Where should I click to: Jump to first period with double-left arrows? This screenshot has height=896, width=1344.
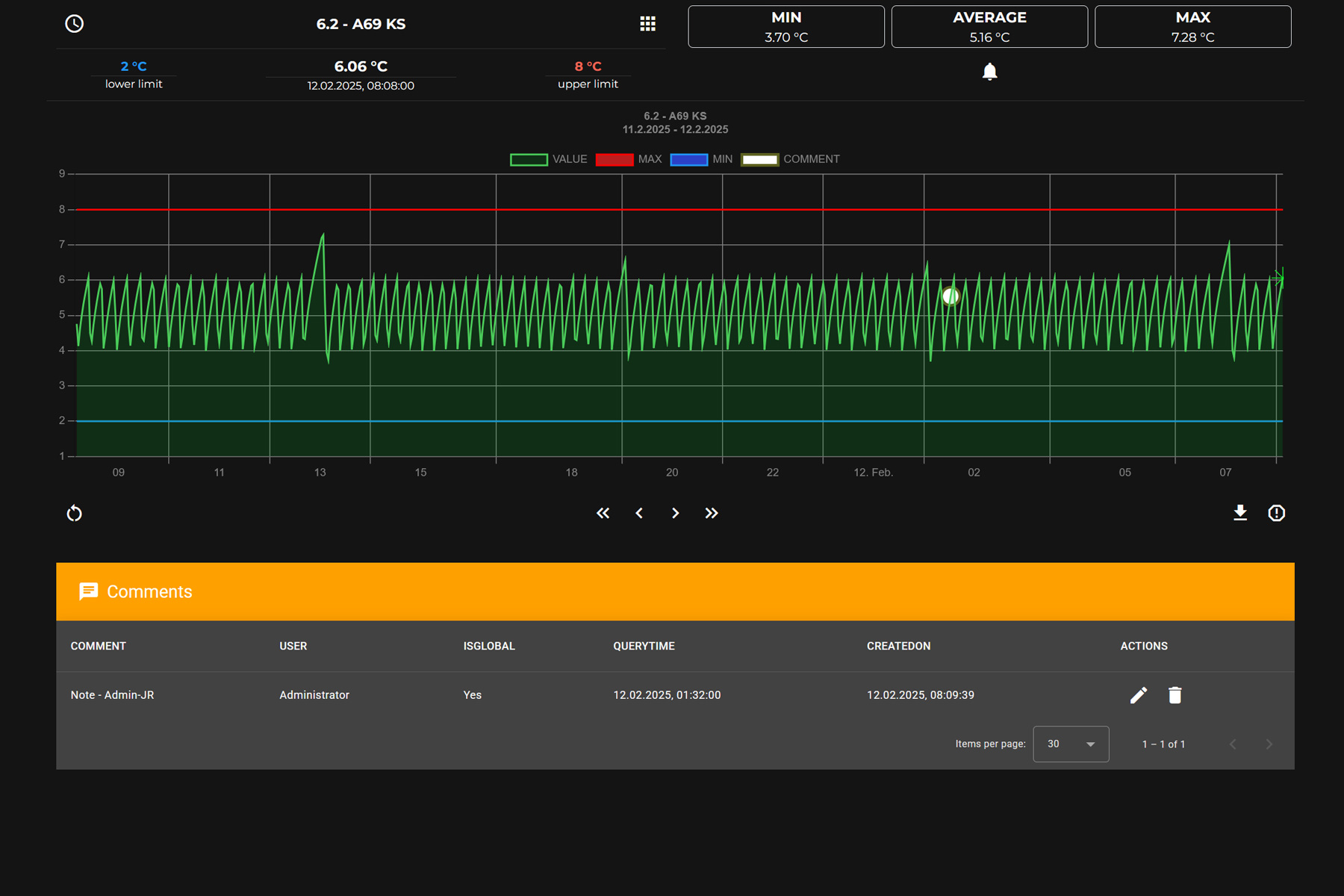pyautogui.click(x=603, y=513)
